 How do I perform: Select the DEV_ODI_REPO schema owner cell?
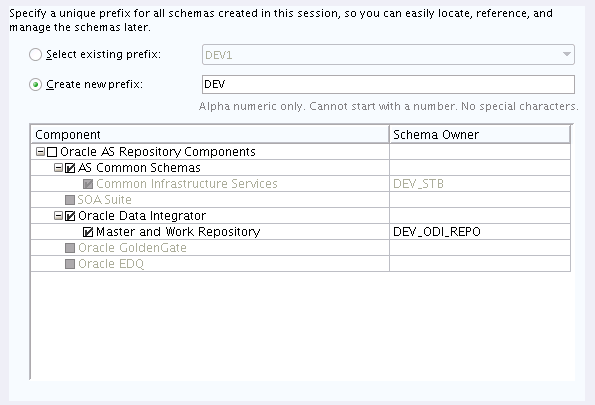point(480,232)
